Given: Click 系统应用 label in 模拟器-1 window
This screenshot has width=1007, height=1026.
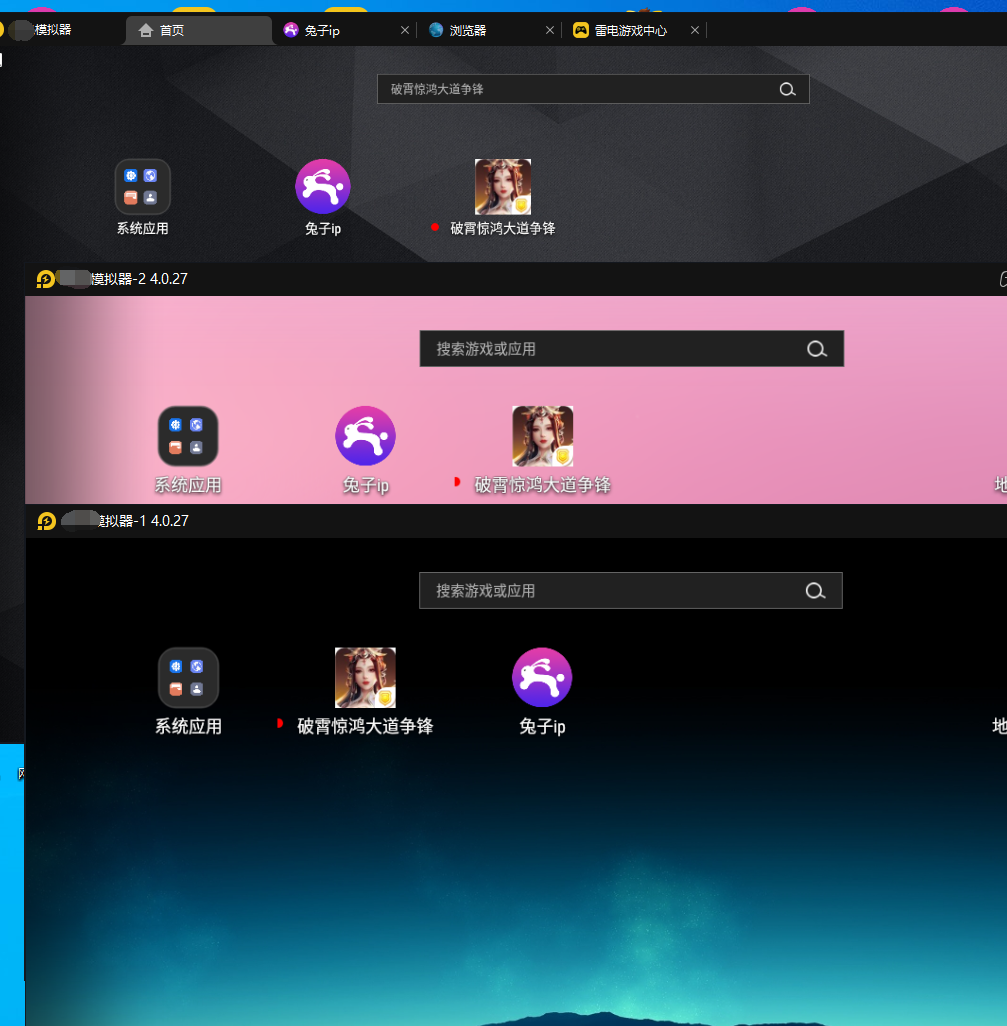Looking at the screenshot, I should point(188,726).
